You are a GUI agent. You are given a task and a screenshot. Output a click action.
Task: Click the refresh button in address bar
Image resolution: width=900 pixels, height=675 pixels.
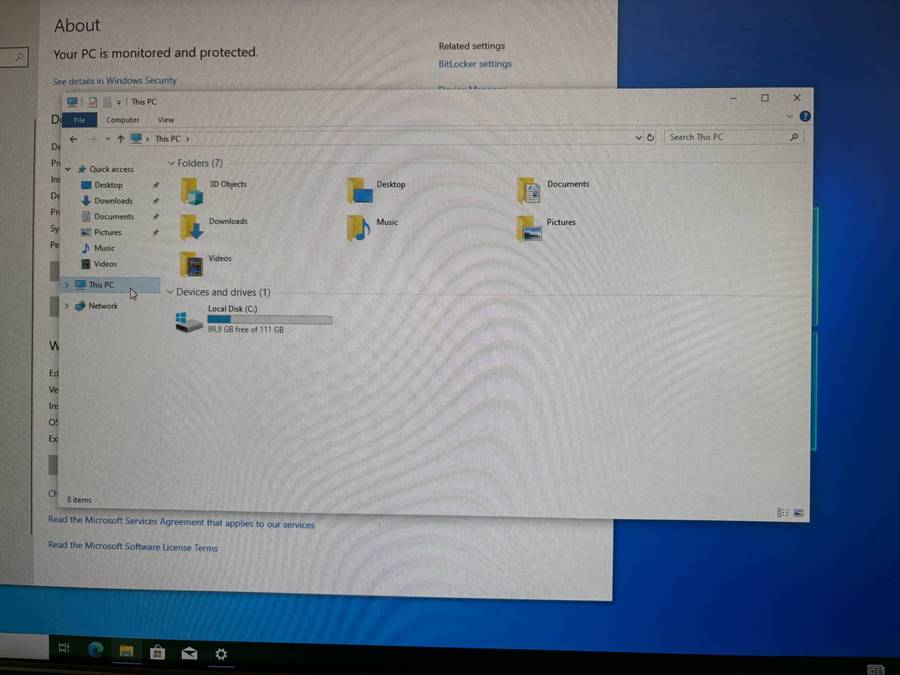tap(650, 138)
